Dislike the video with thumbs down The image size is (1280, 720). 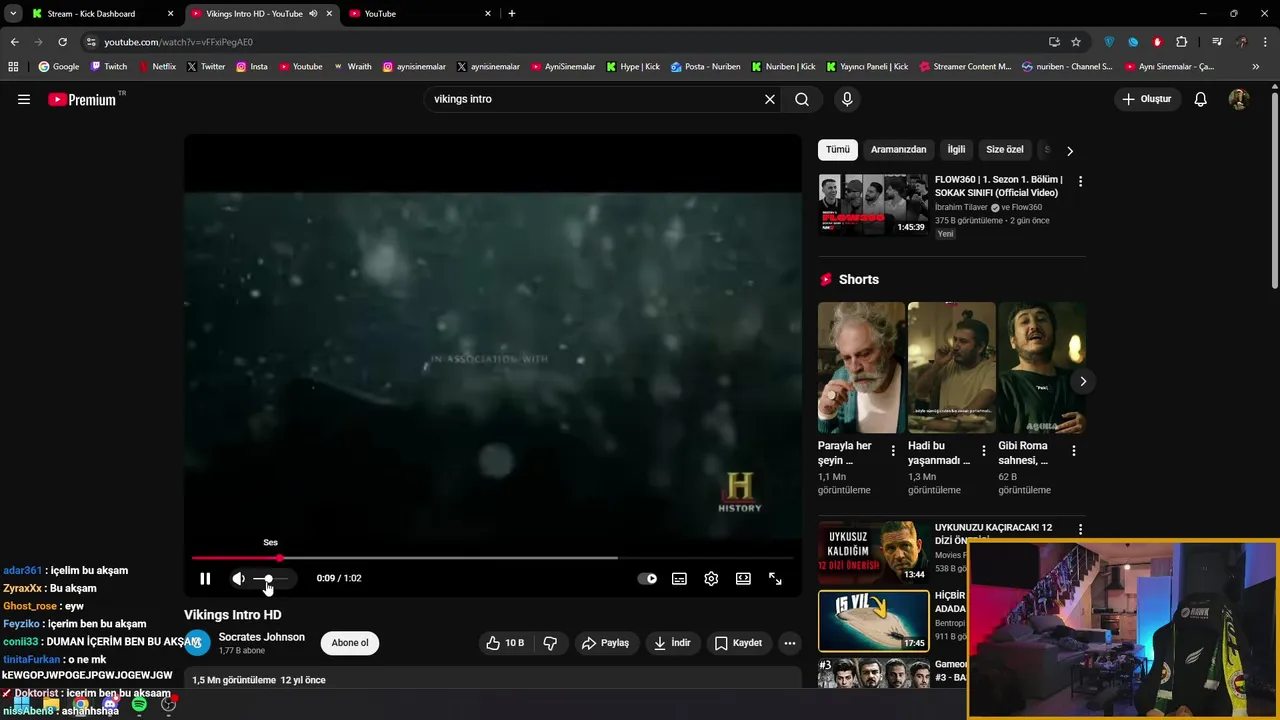pyautogui.click(x=550, y=643)
